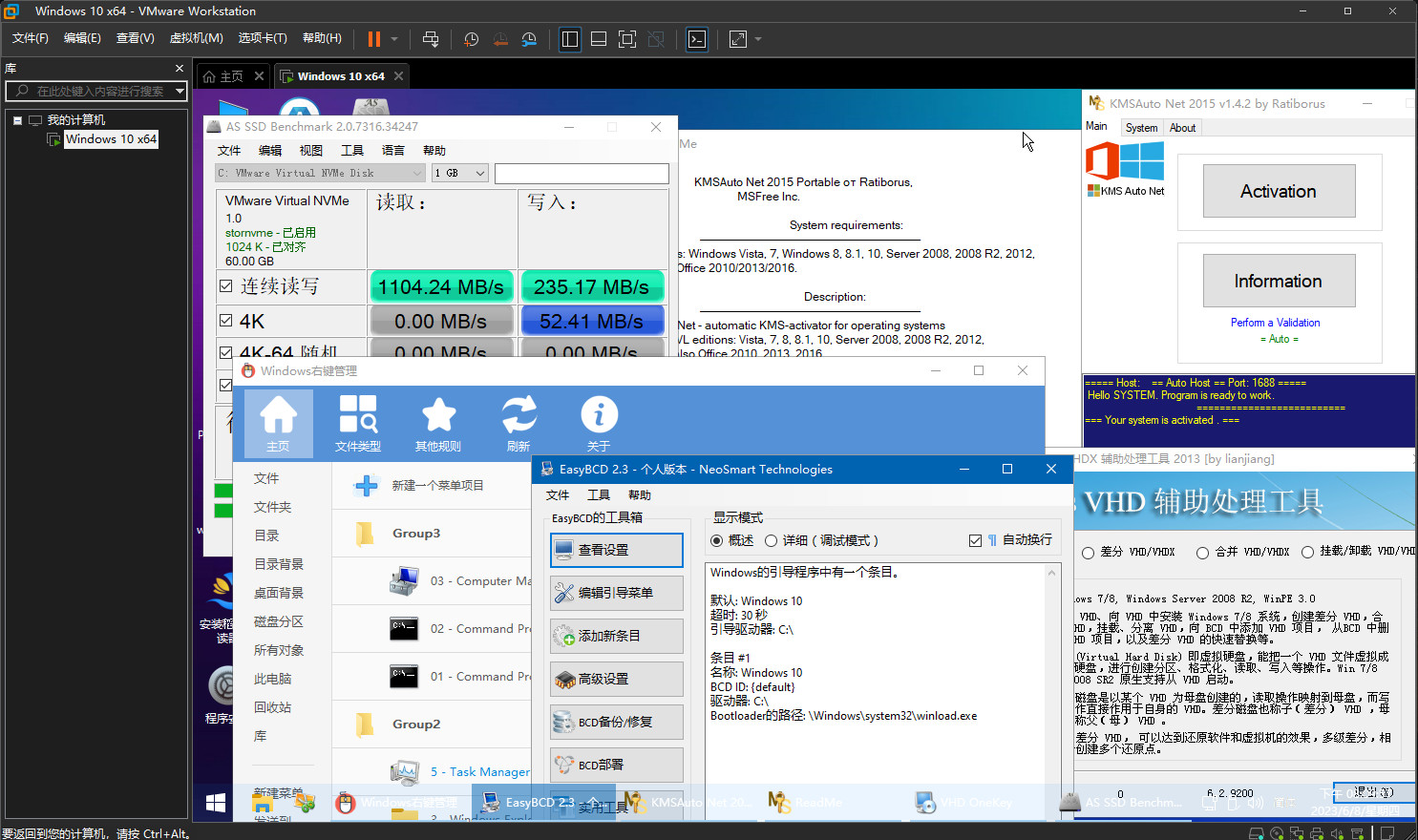Screen dimensions: 1418x840
Task: Open the 视图 menu in AS SSD Benchmark
Action: tap(311, 151)
